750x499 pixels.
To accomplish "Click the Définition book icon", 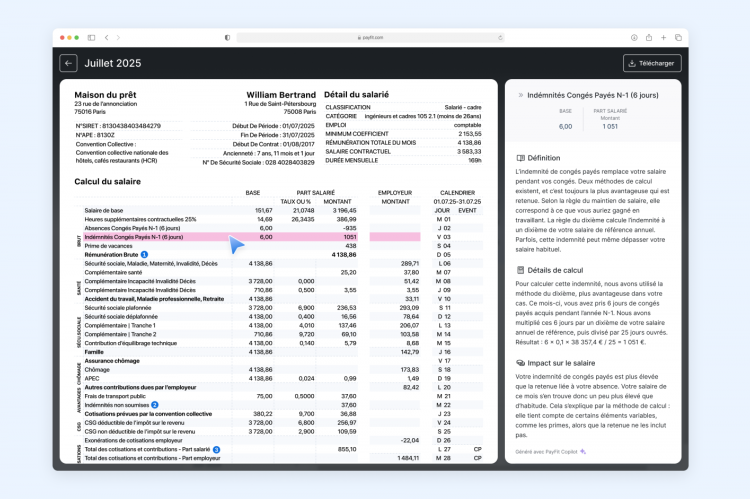I will pyautogui.click(x=520, y=158).
